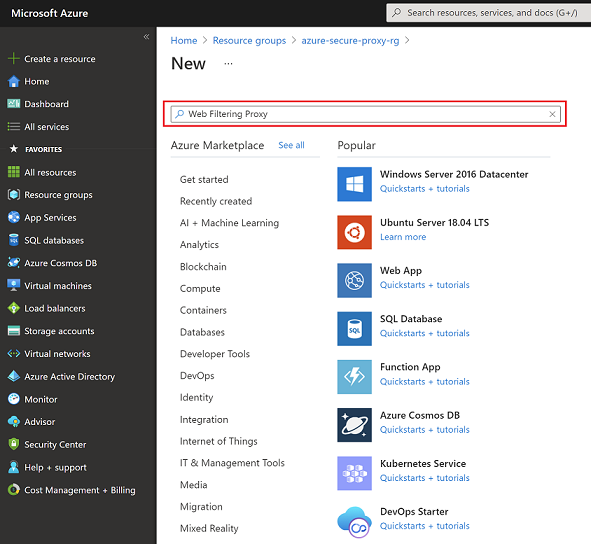Open Quickstarts + tutorials under Kubernetes Service
This screenshot has width=591, height=544.
[424, 478]
